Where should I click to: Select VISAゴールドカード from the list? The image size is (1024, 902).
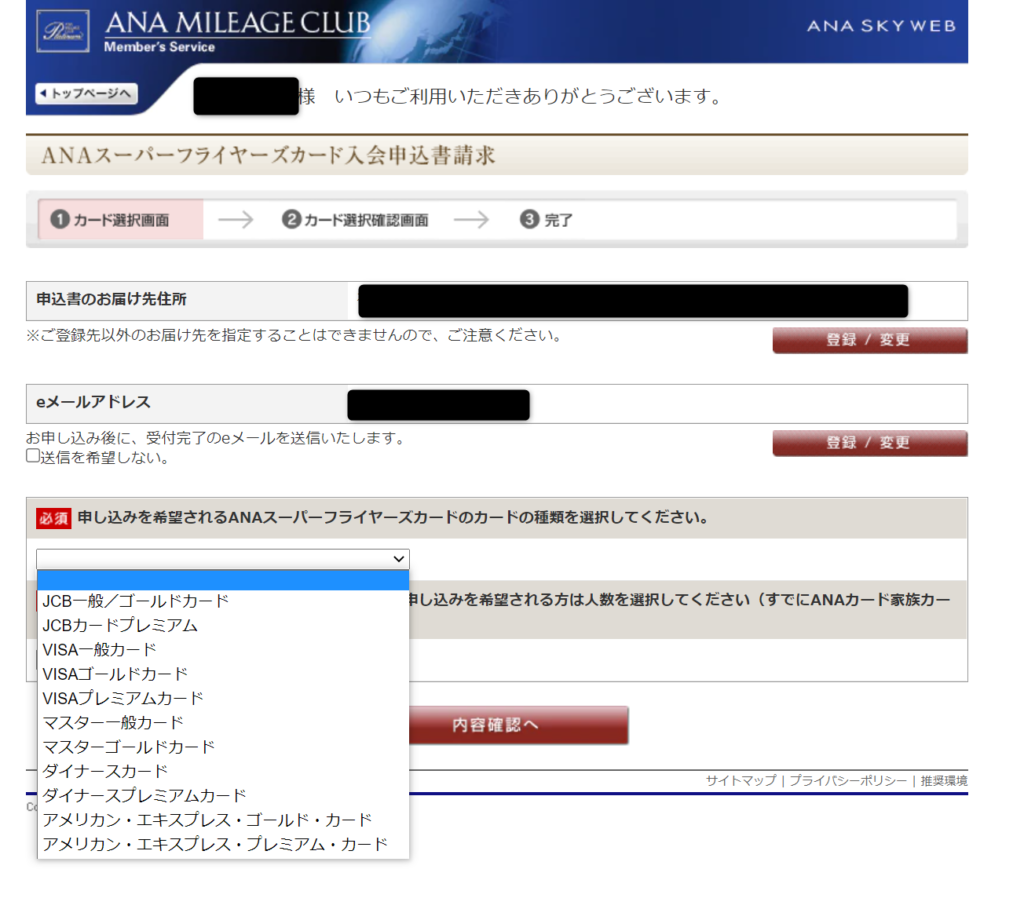tap(223, 674)
